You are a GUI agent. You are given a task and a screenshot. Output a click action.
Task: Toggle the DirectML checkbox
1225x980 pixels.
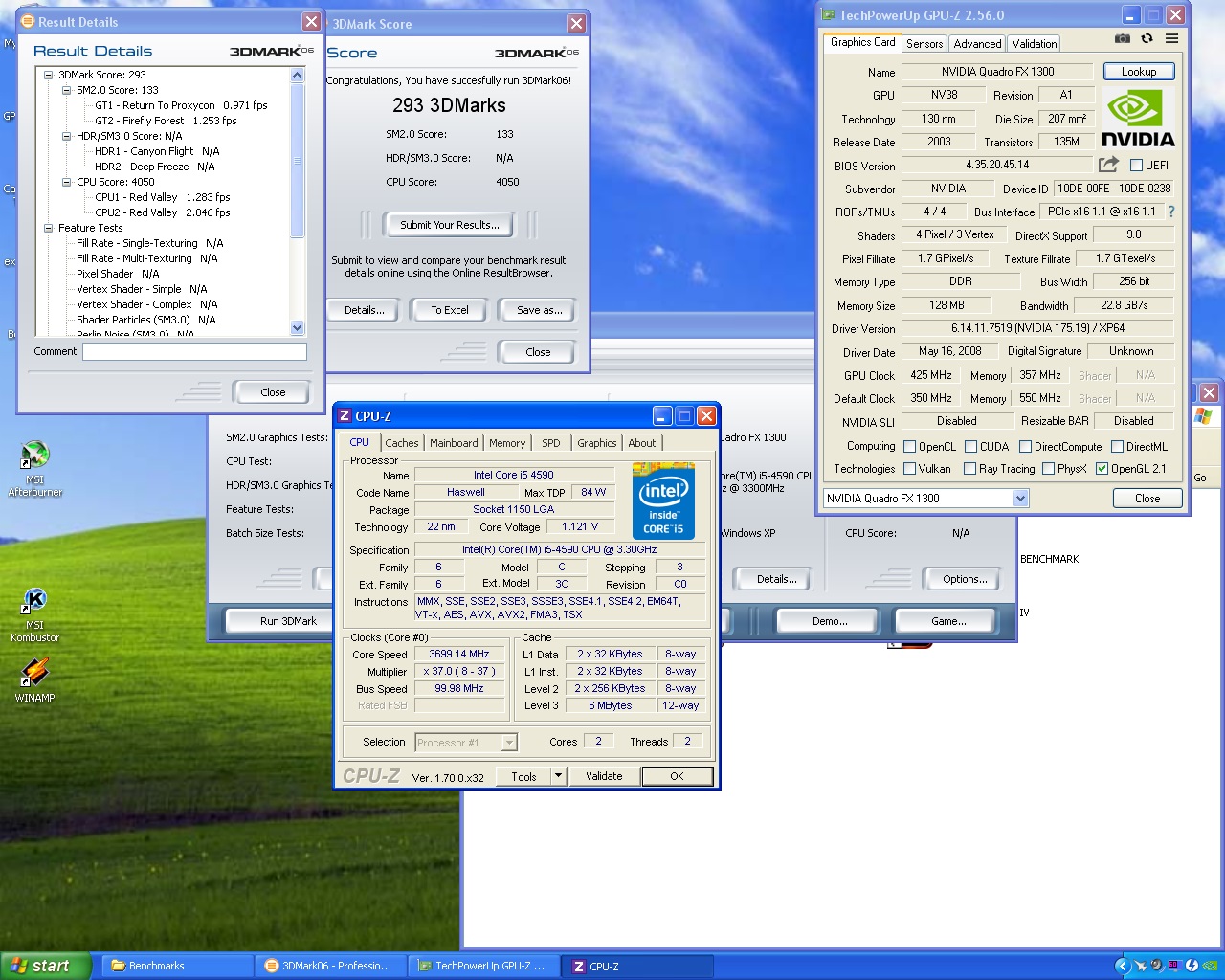pyautogui.click(x=1117, y=446)
